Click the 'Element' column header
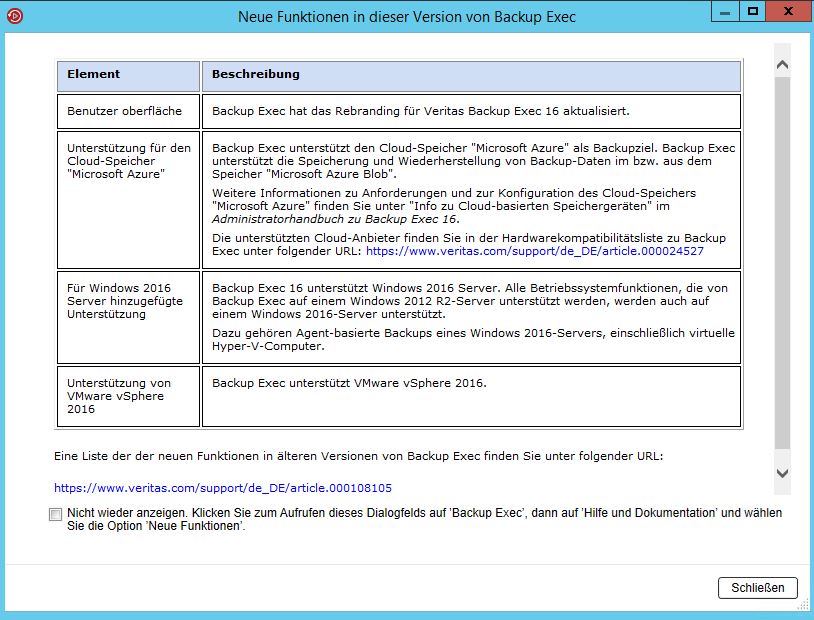 [x=128, y=76]
